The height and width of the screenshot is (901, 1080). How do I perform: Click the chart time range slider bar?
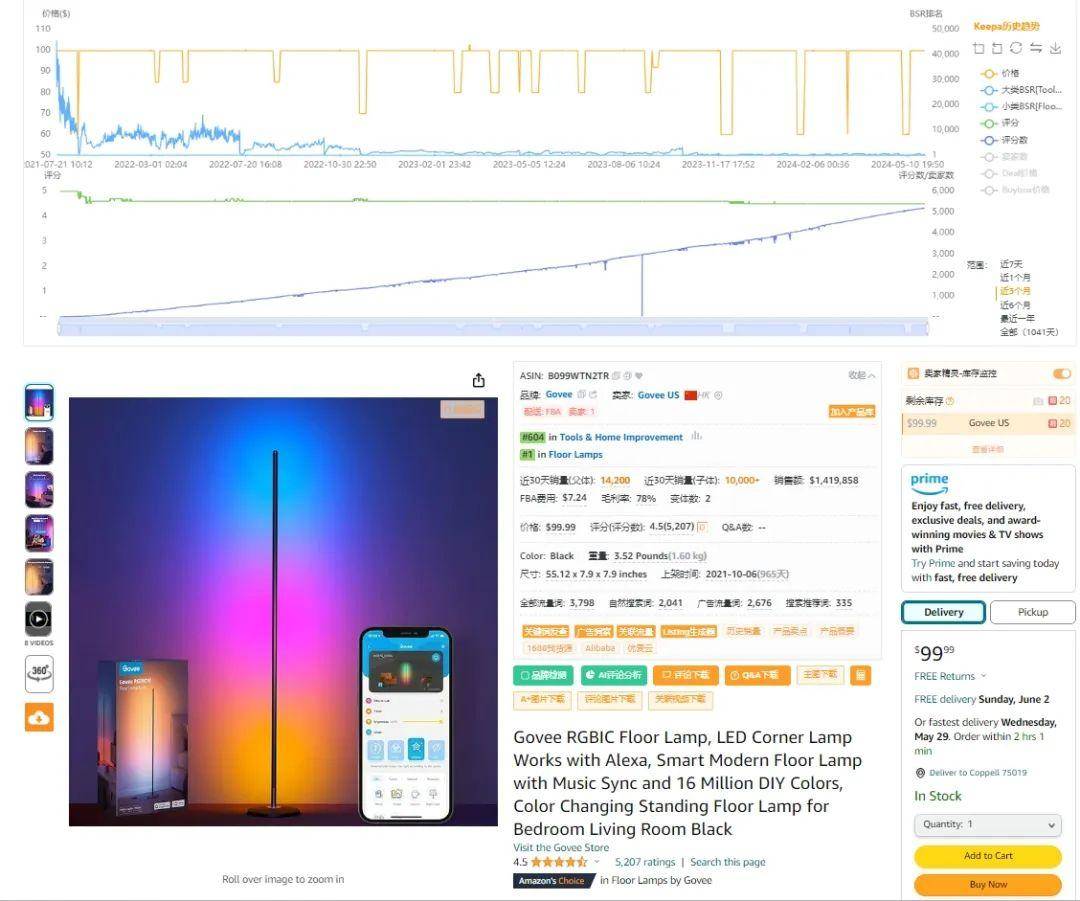[x=493, y=327]
